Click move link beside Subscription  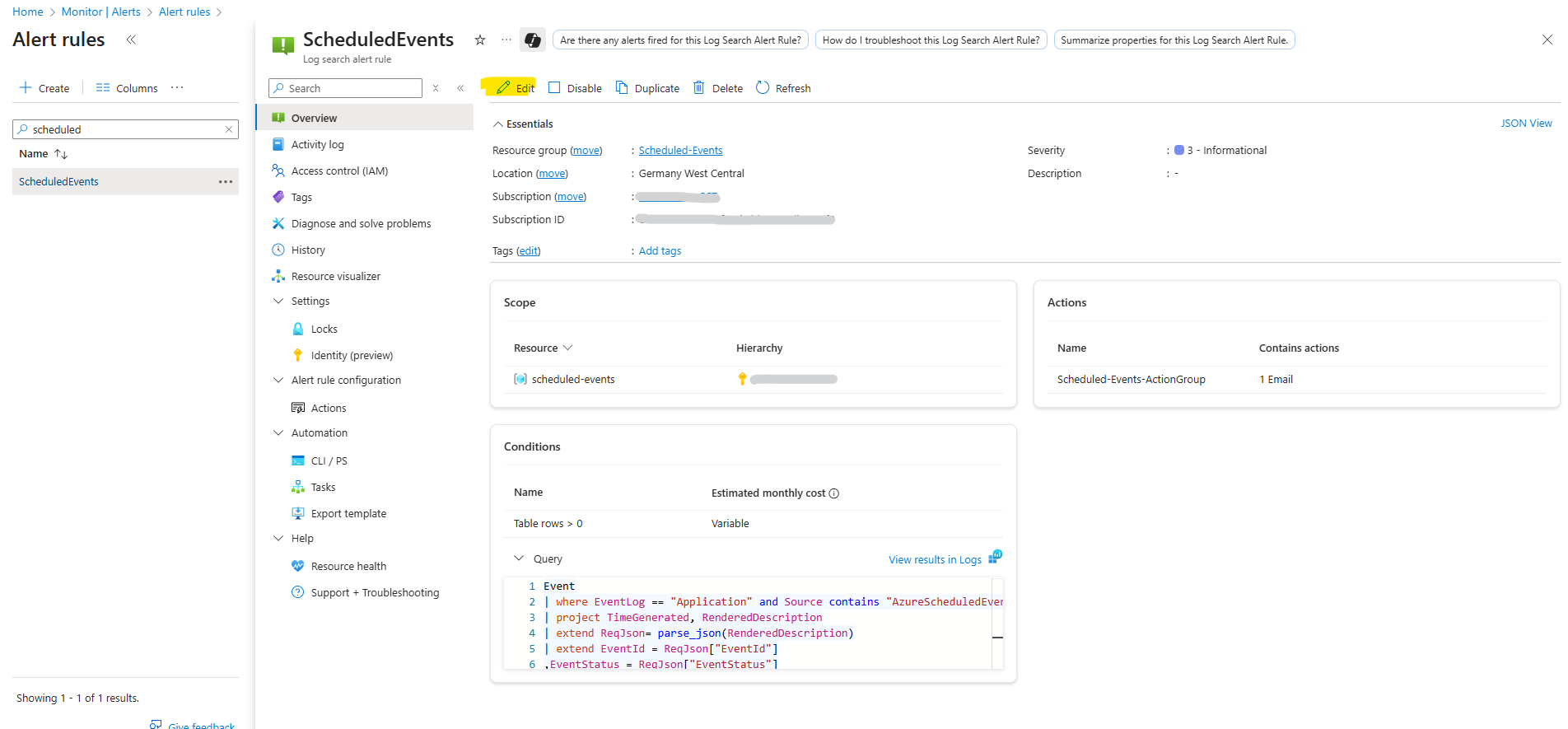(x=570, y=197)
